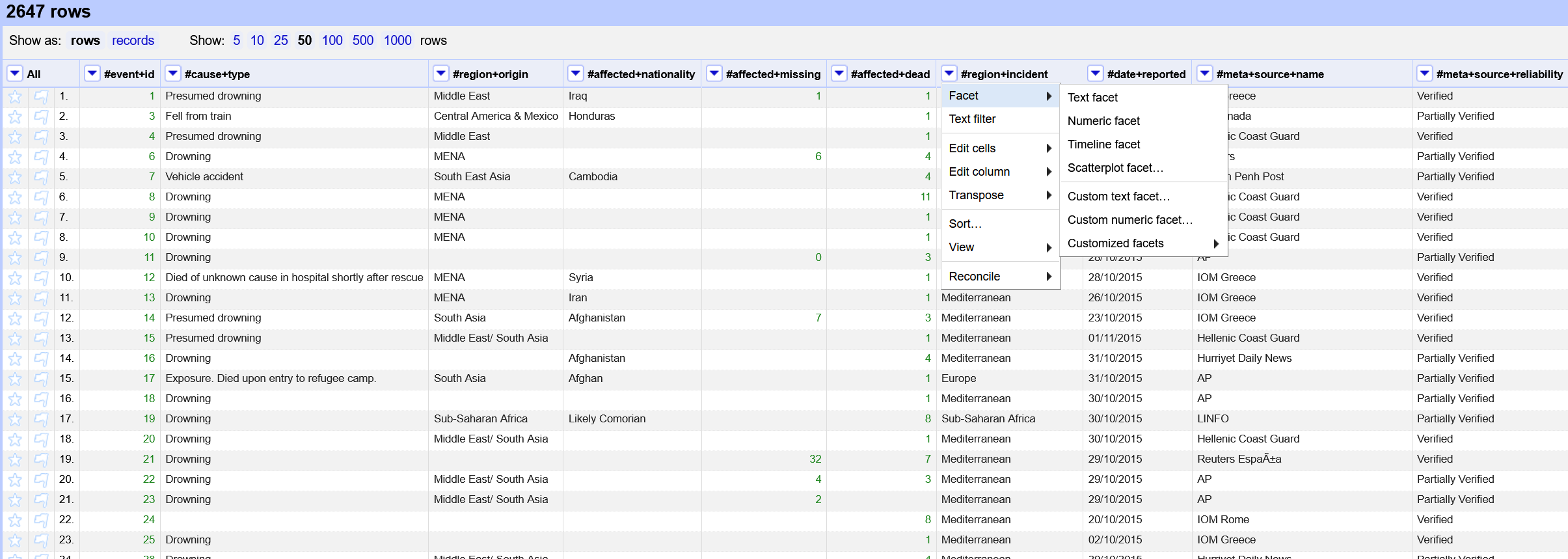
Task: Expand the All column dropdown menu
Action: (x=15, y=74)
